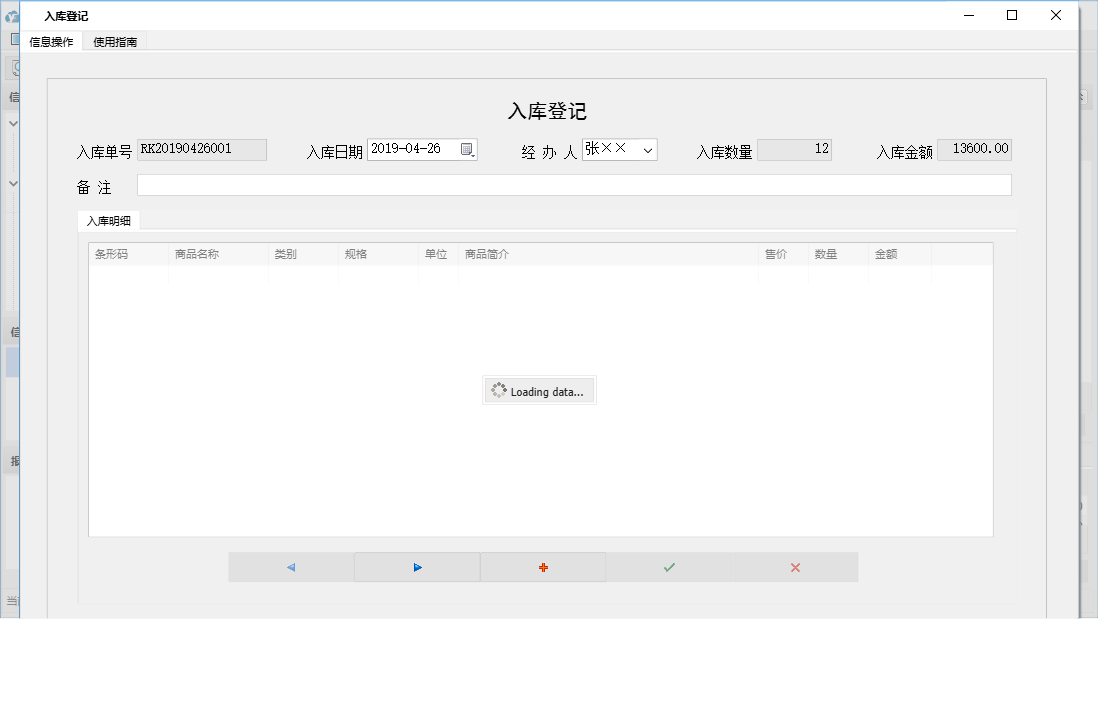
Task: Open the 经办人 dropdown to choose a handler
Action: (650, 149)
